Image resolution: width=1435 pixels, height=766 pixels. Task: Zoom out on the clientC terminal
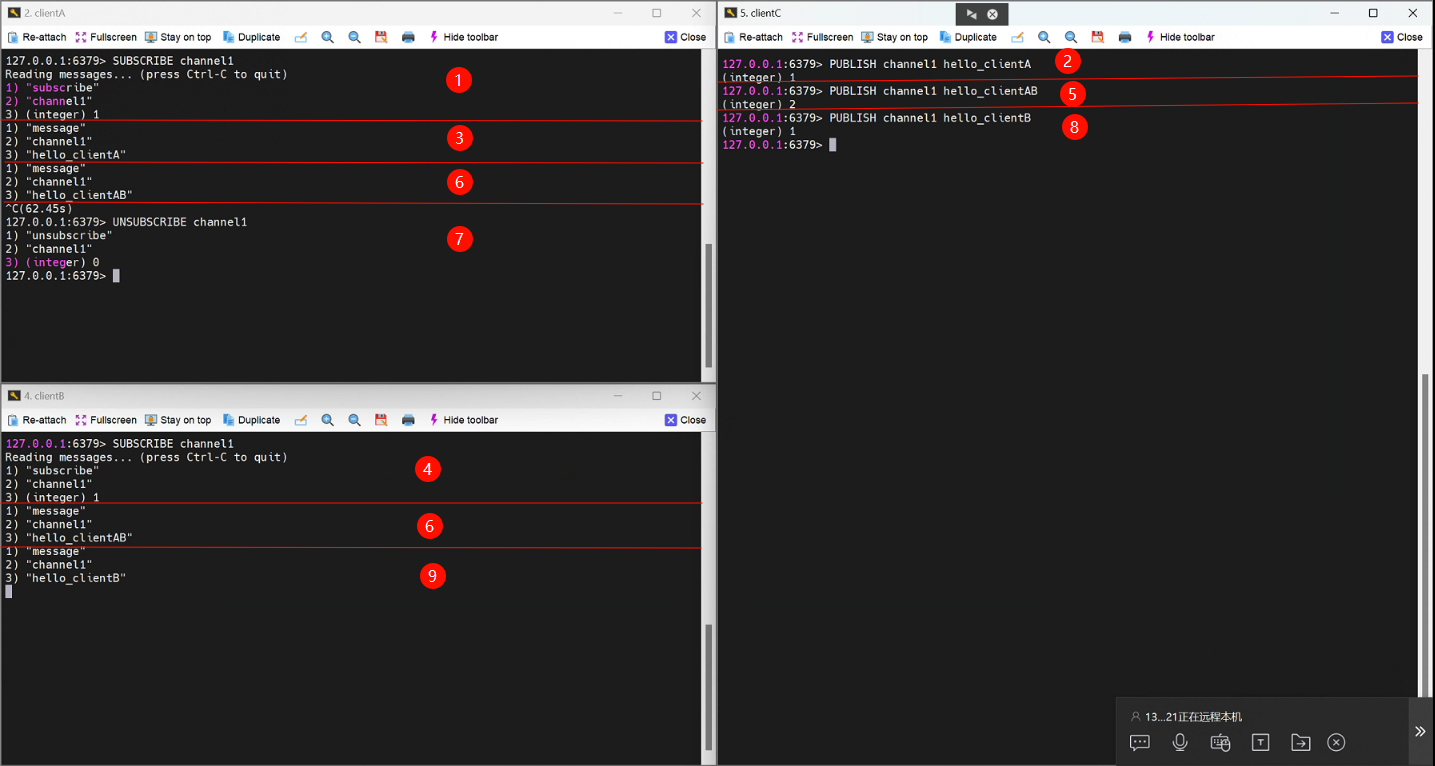pos(1071,37)
